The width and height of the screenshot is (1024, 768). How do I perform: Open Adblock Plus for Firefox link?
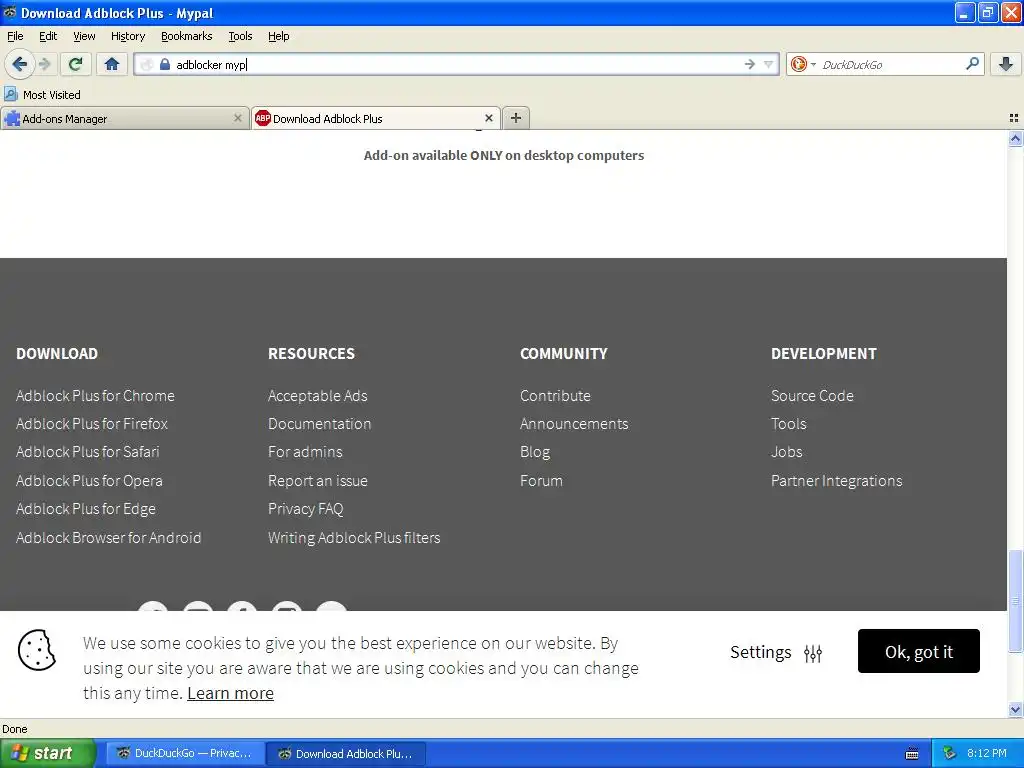pos(92,424)
